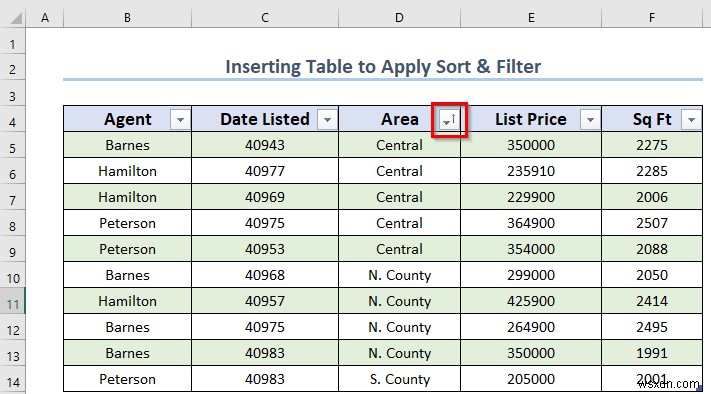711x394 pixels.
Task: Open the Agent column filter dropdown
Action: click(x=180, y=120)
